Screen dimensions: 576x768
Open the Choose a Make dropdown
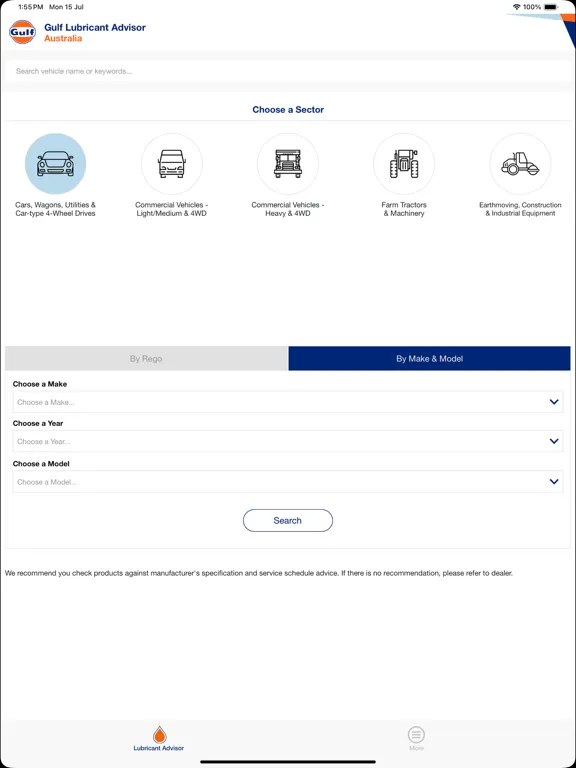pos(288,402)
